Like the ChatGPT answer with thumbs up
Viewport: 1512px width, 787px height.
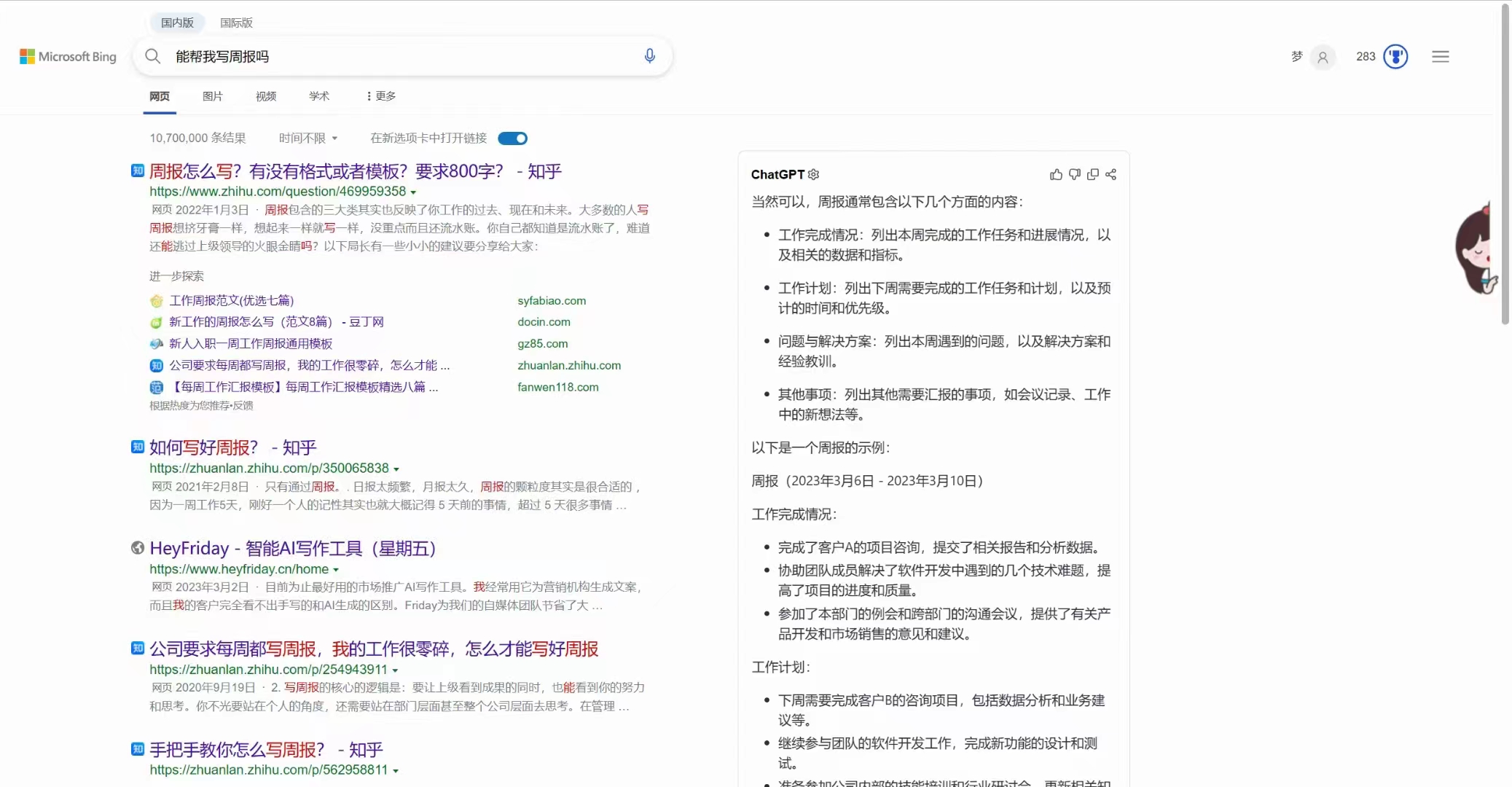coord(1056,174)
